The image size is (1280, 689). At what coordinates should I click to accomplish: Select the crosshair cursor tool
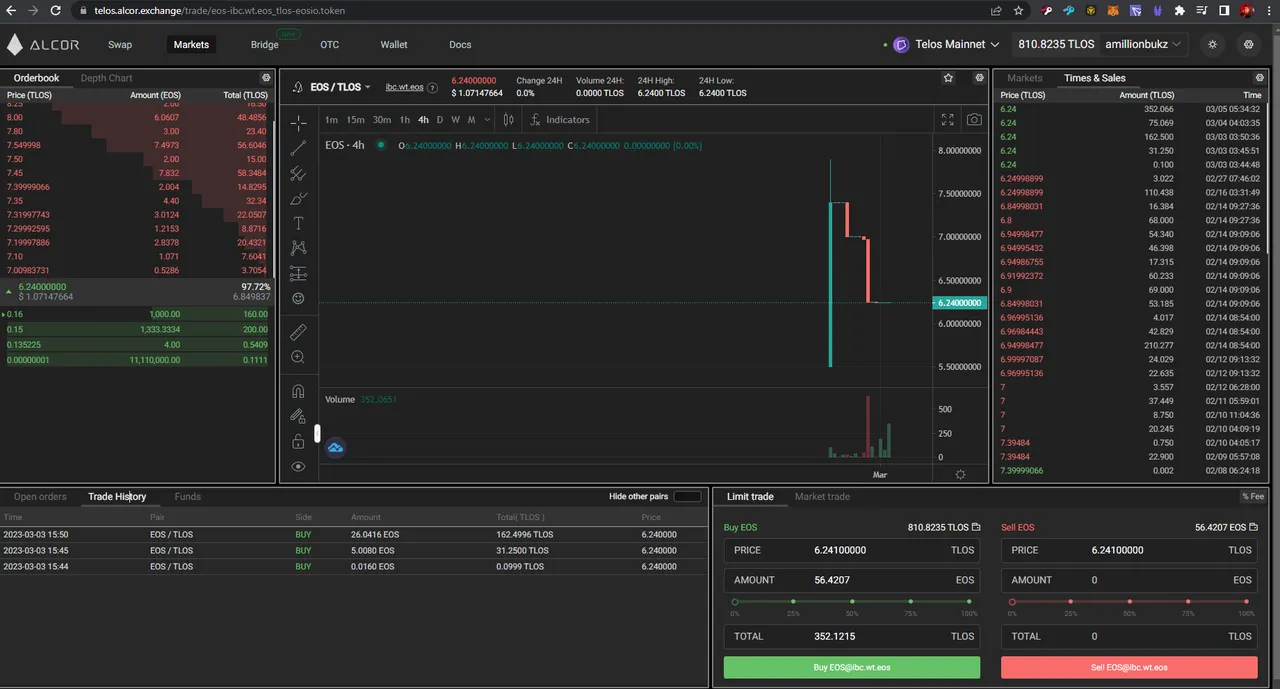pyautogui.click(x=298, y=124)
